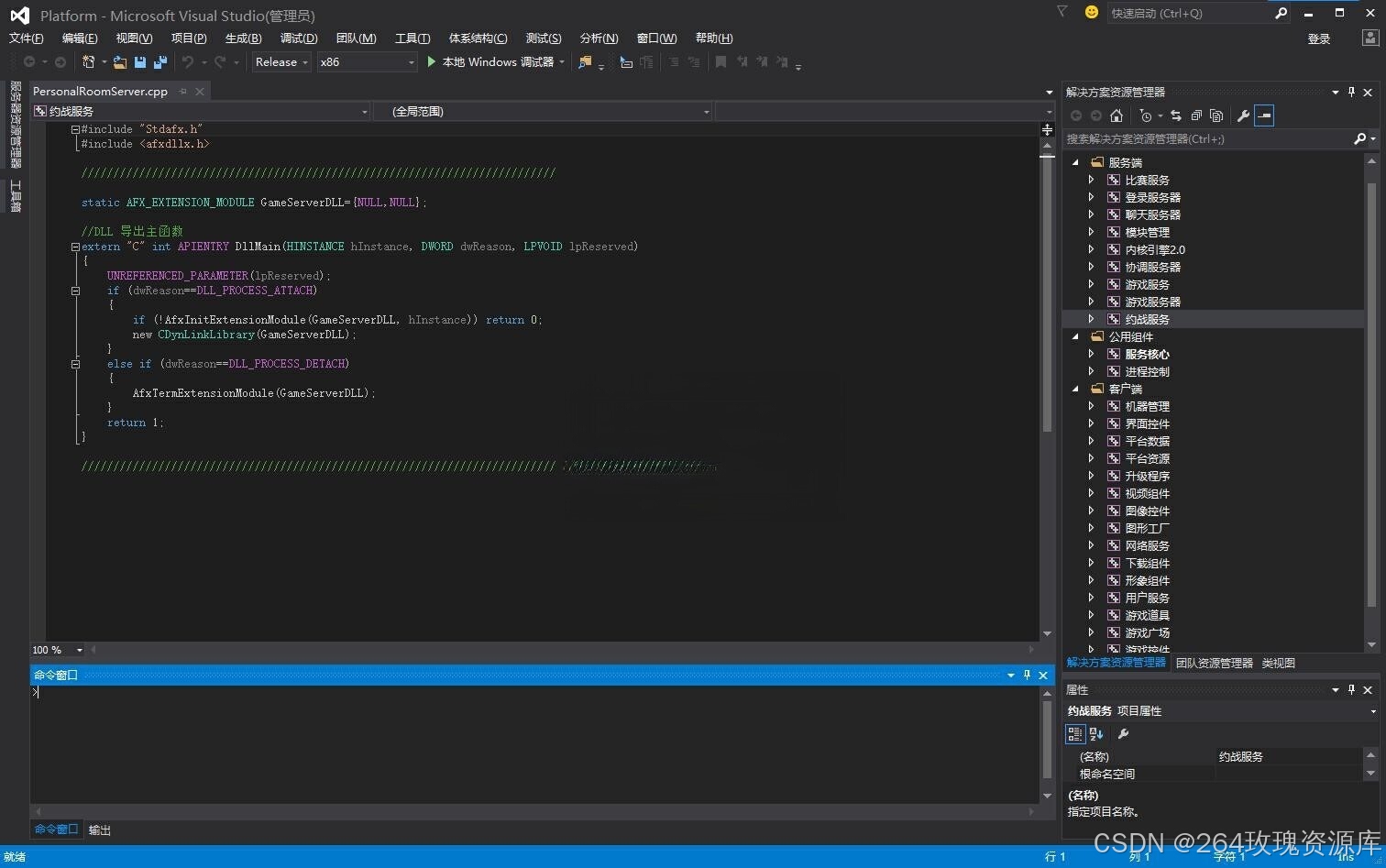Click the pending changes filter clock icon
The height and width of the screenshot is (868, 1386).
click(x=1146, y=115)
